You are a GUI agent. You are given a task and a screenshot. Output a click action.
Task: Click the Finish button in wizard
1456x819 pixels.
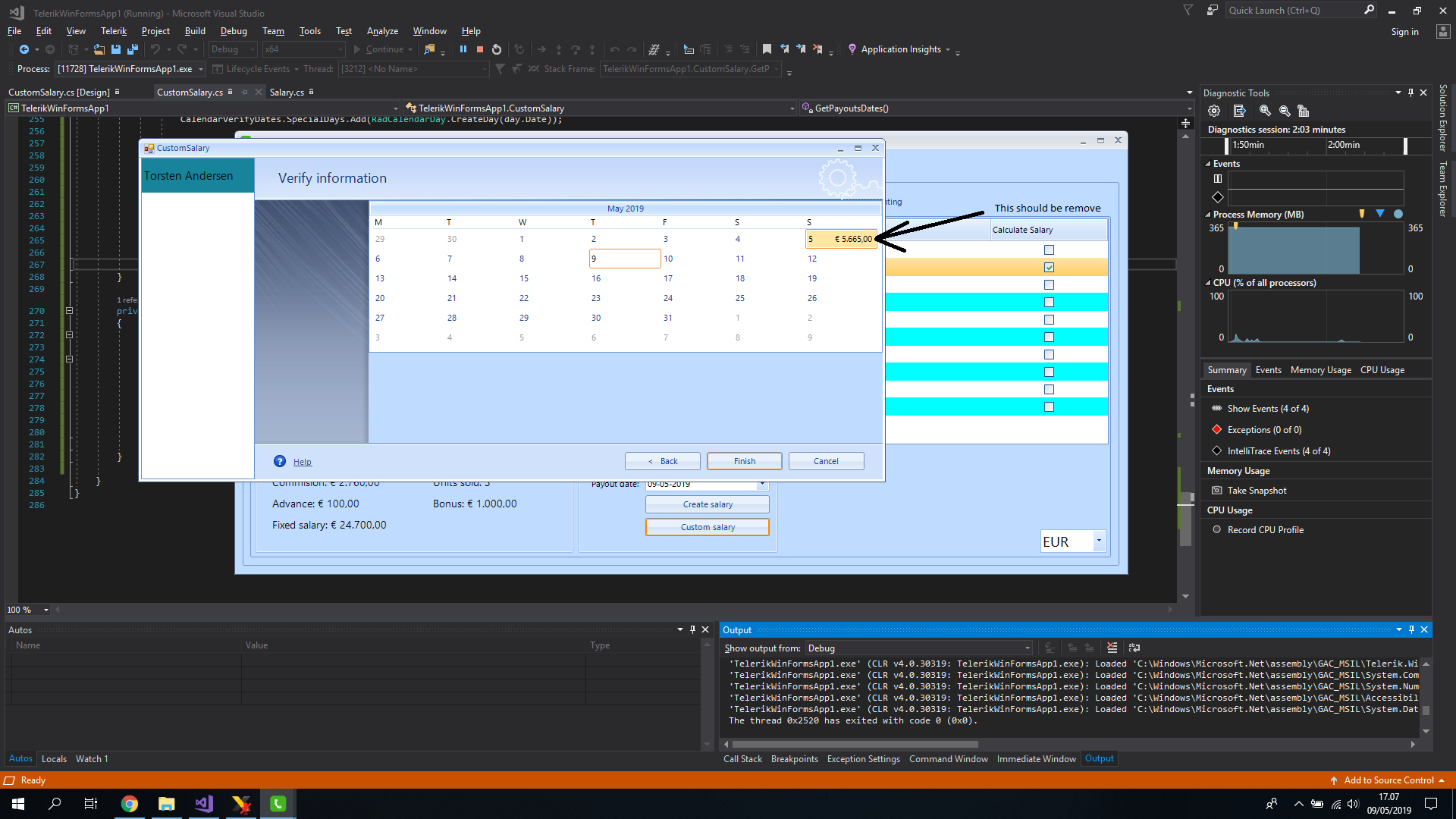click(744, 461)
